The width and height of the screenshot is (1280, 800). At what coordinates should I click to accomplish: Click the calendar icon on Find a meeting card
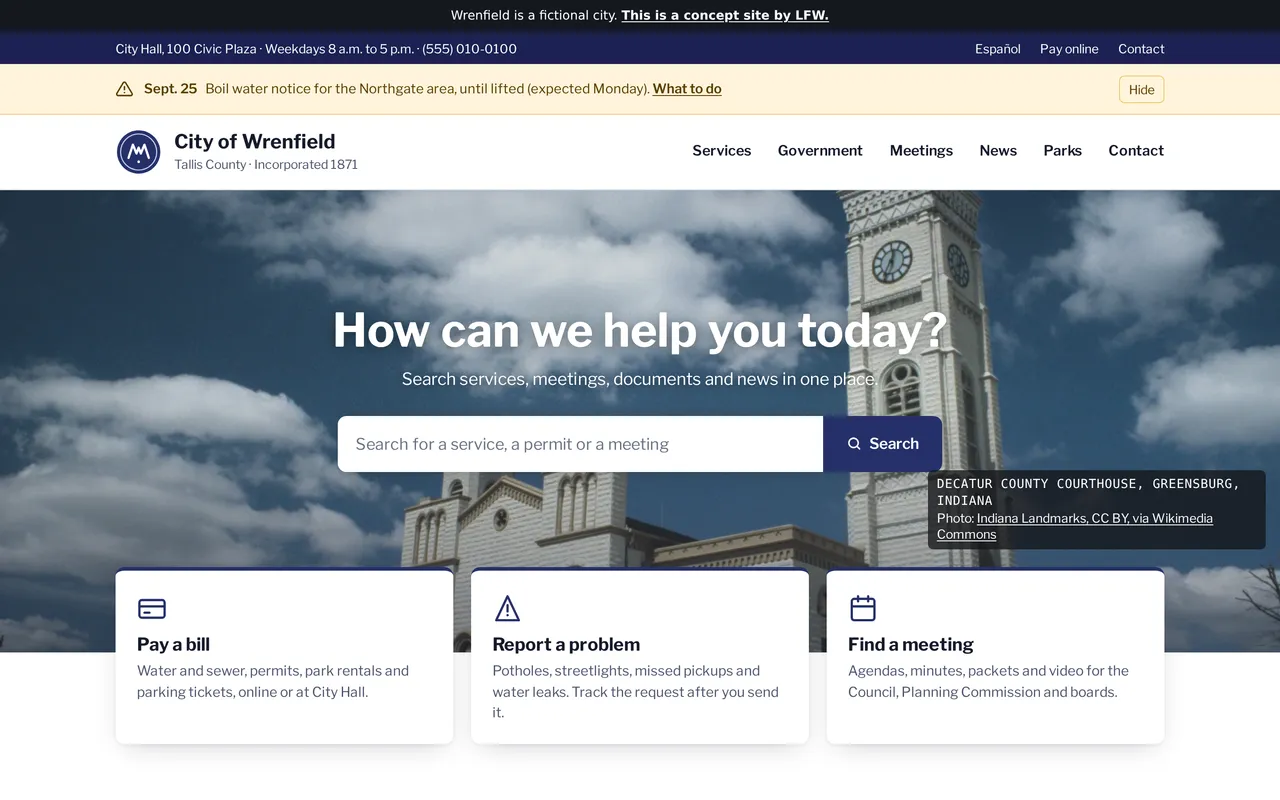coord(862,608)
